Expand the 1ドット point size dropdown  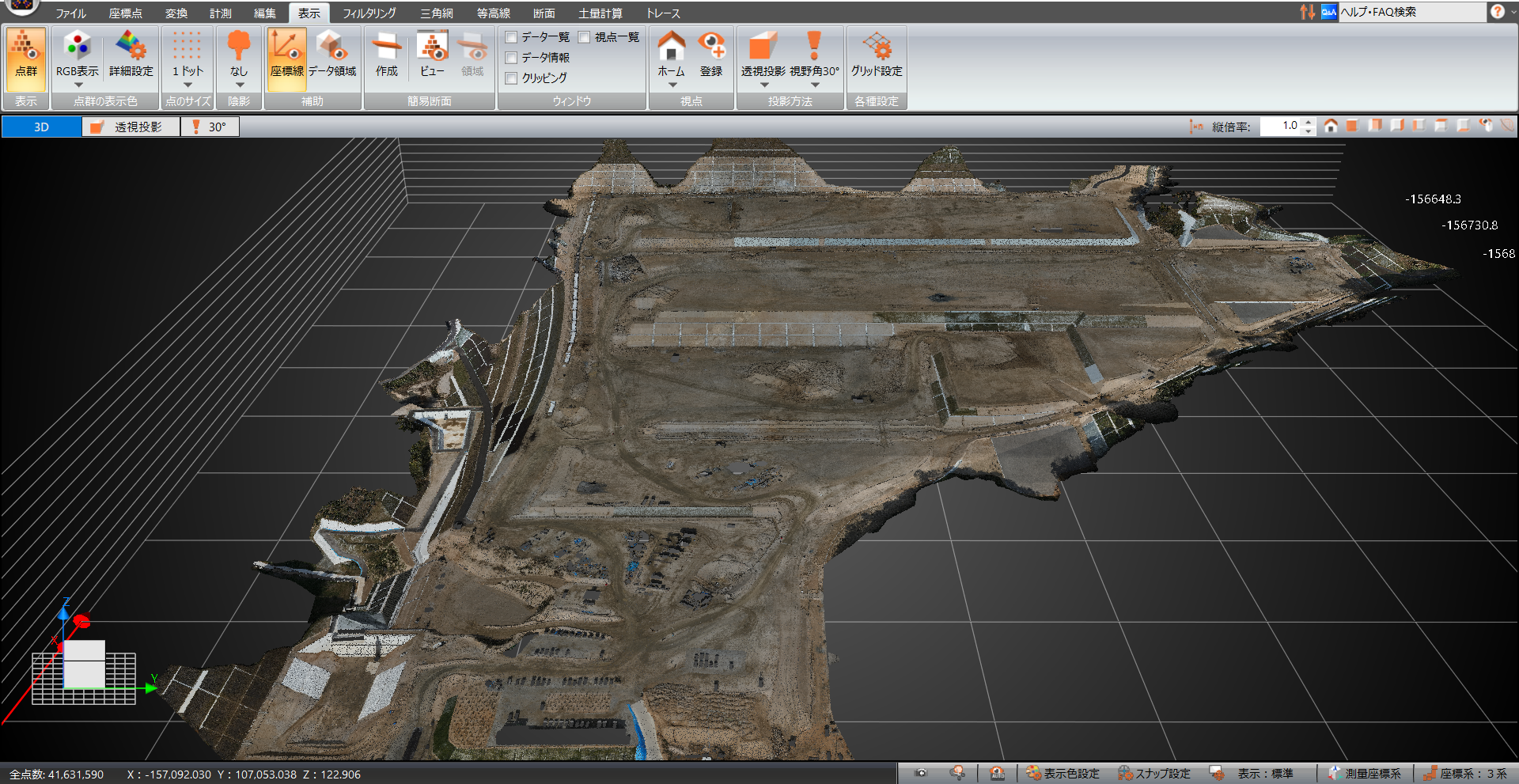(x=188, y=85)
